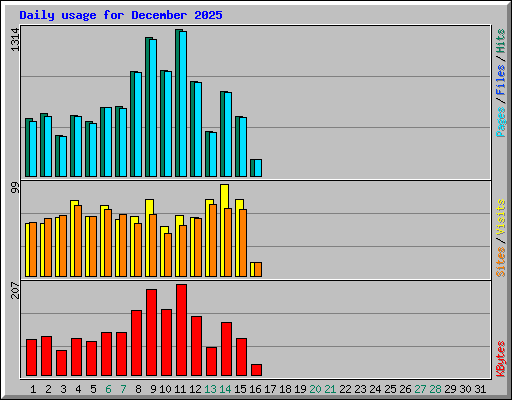Click the red KBytes bar for day 1

tap(32, 358)
